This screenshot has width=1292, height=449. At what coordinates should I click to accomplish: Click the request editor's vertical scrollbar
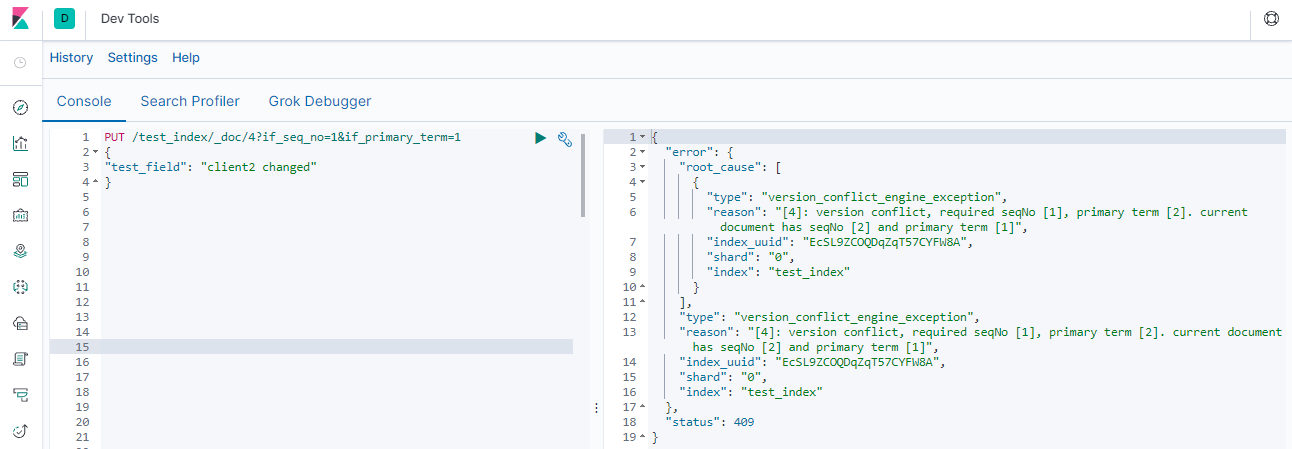click(x=583, y=175)
